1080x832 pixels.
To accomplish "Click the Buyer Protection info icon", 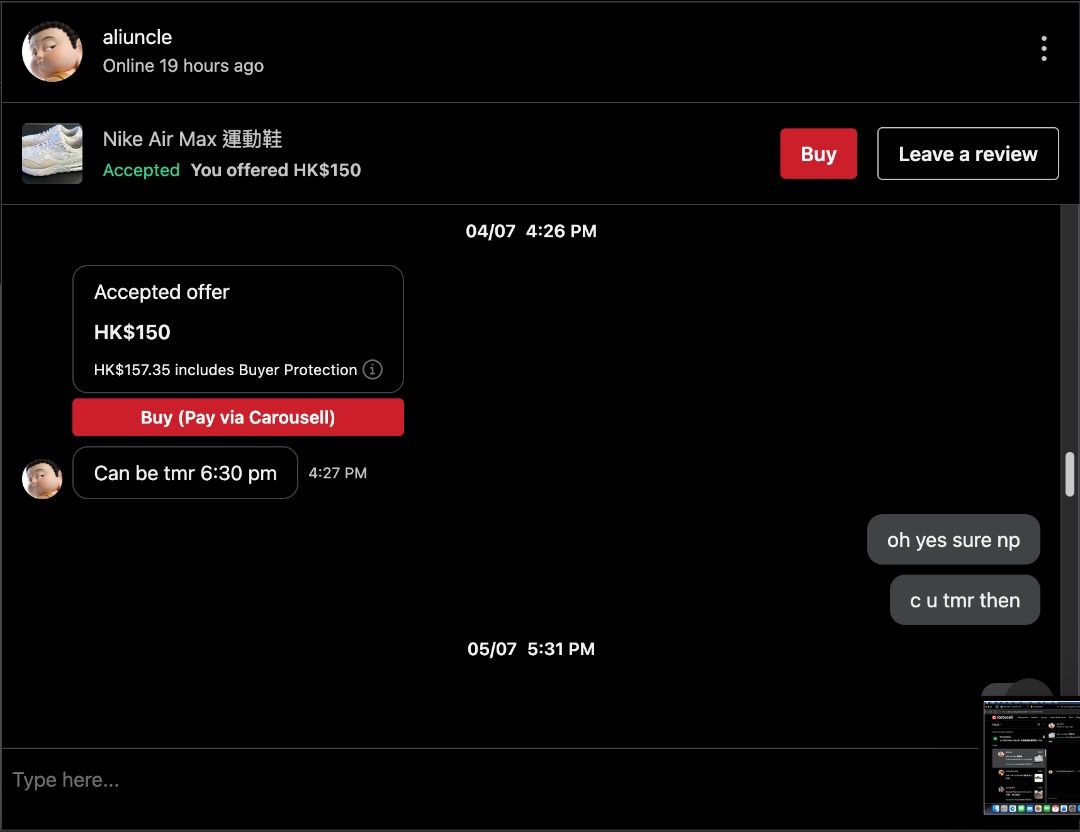I will (x=372, y=370).
